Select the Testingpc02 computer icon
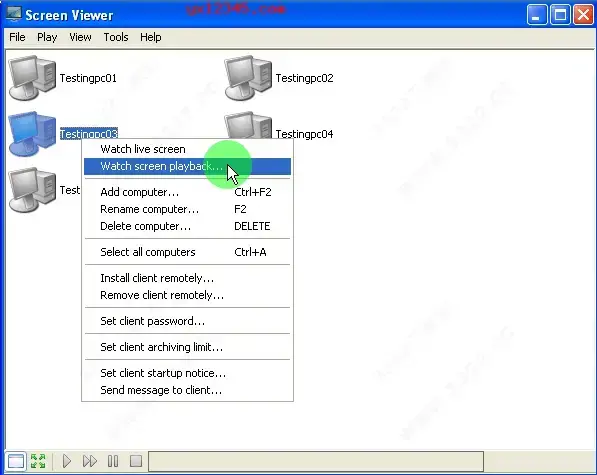The height and width of the screenshot is (475, 597). [x=248, y=78]
